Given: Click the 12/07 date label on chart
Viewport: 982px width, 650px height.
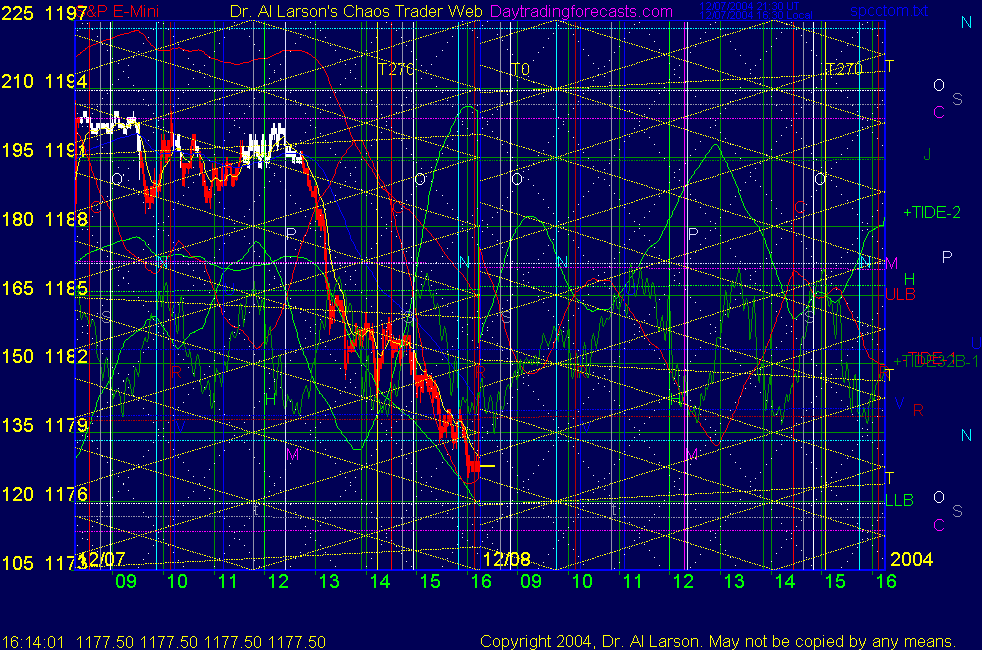Looking at the screenshot, I should (103, 559).
